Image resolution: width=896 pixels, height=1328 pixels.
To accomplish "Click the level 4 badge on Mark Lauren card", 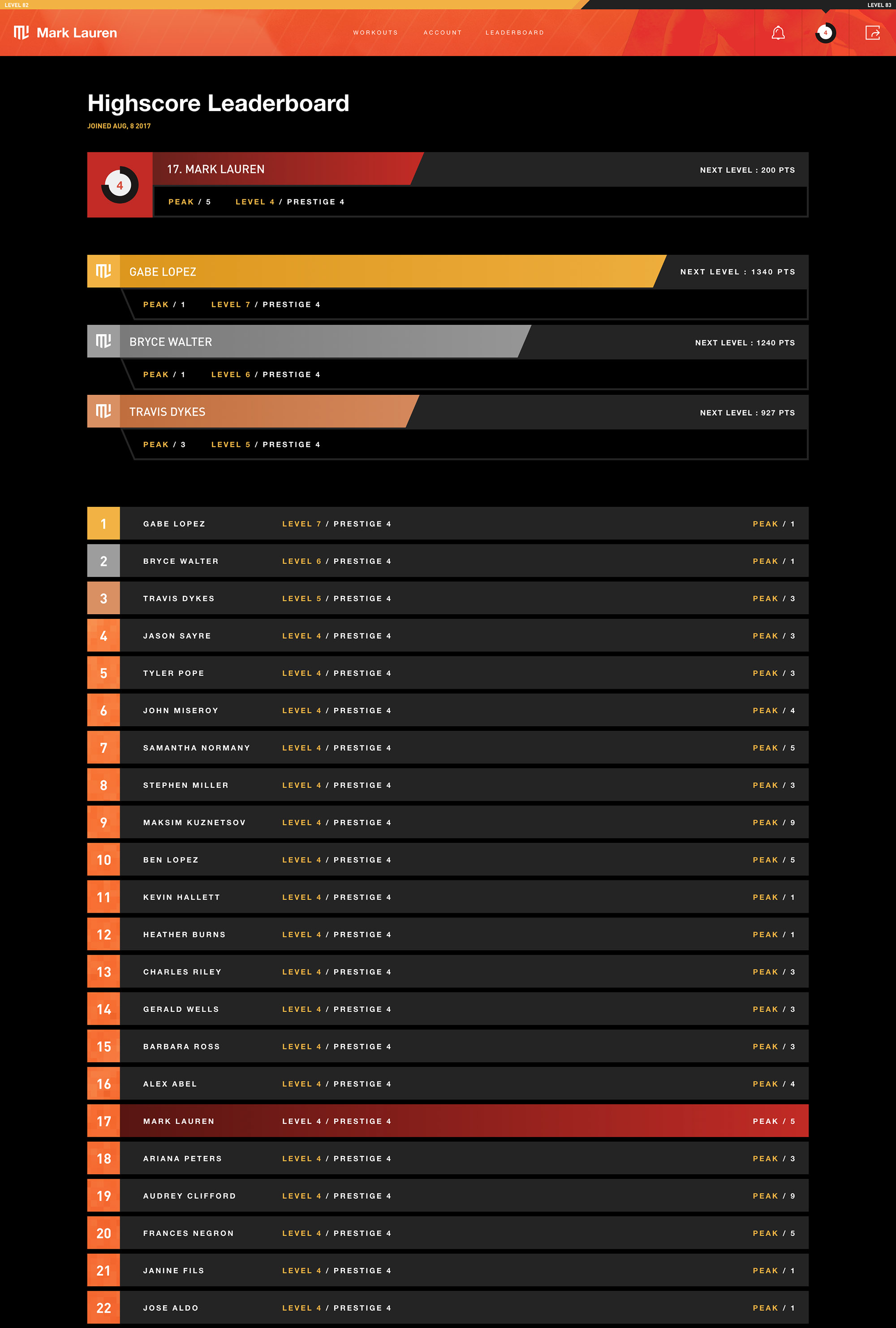I will (120, 185).
